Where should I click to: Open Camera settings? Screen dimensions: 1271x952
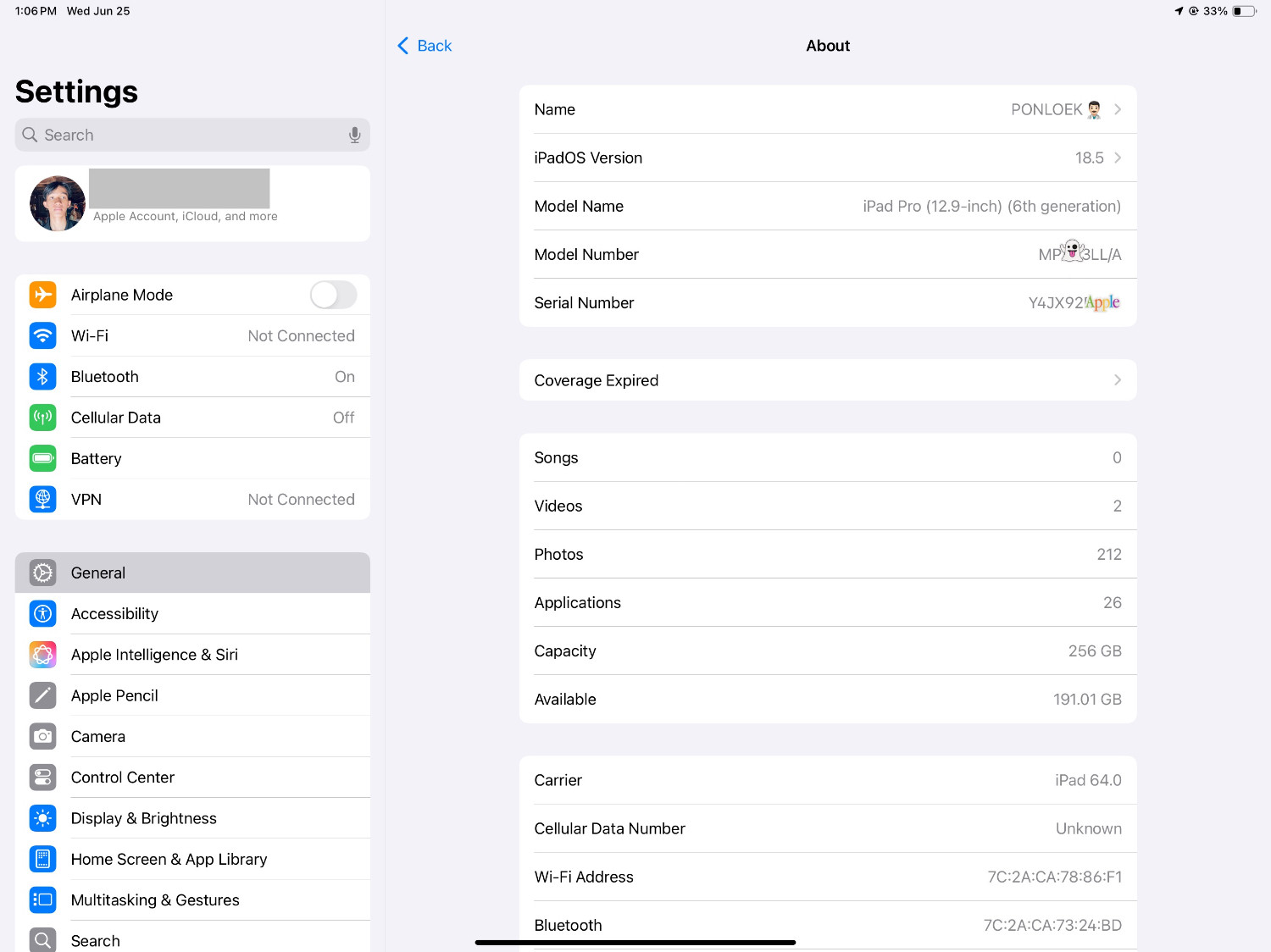192,736
